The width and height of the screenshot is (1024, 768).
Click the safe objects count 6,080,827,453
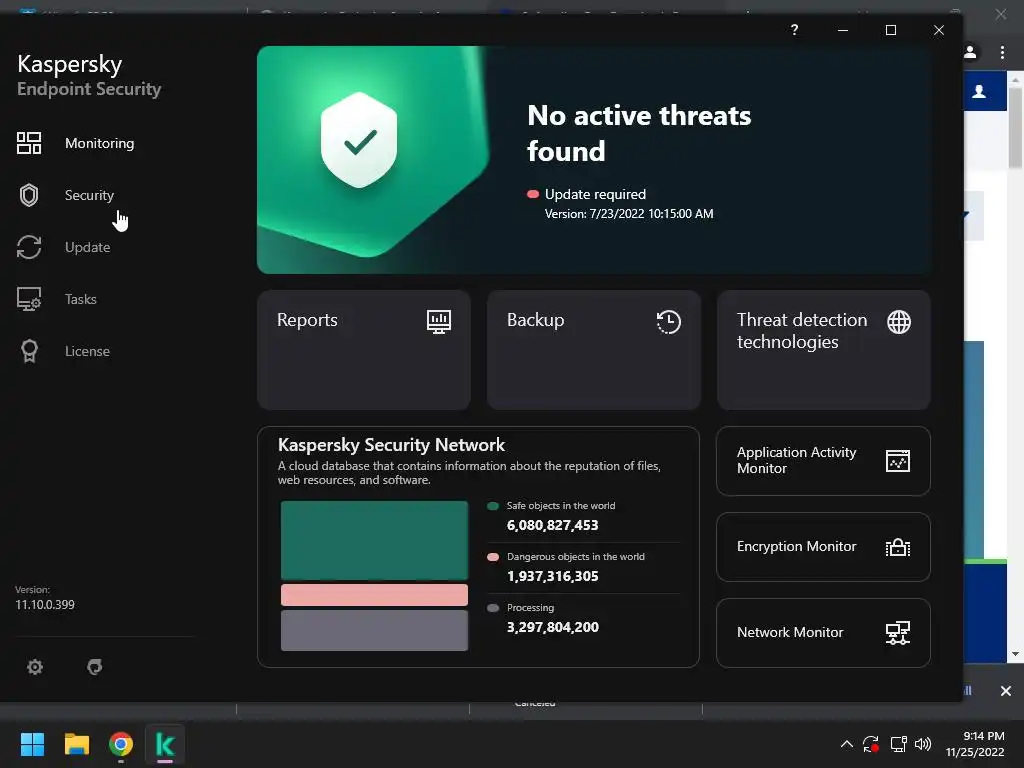pos(552,525)
